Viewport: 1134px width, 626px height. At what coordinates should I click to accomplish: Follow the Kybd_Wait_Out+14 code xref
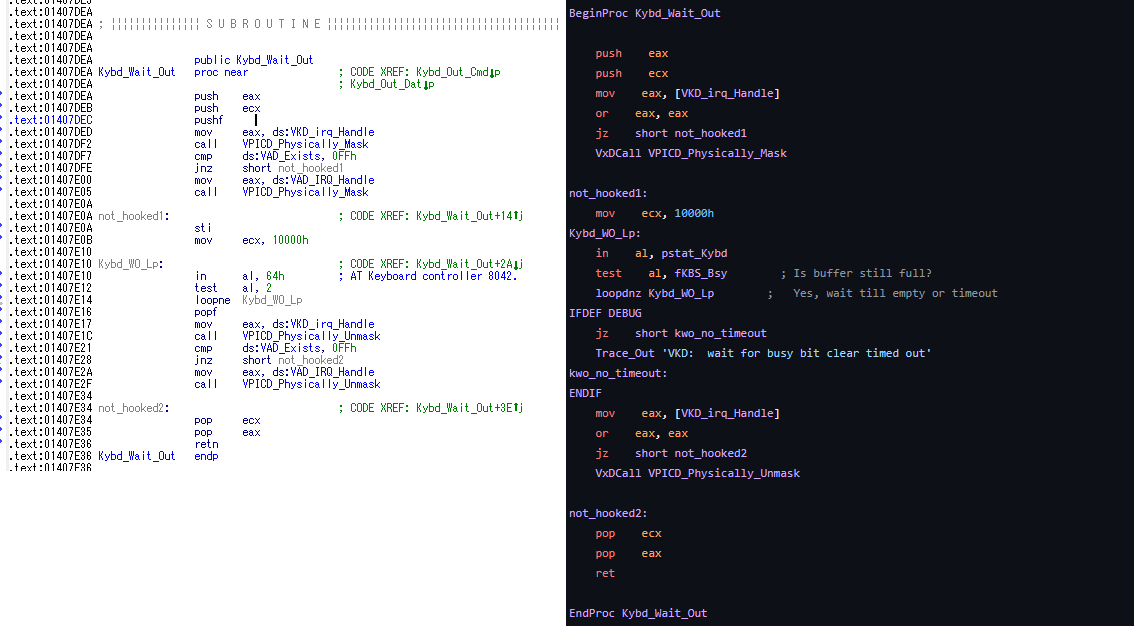pos(470,216)
